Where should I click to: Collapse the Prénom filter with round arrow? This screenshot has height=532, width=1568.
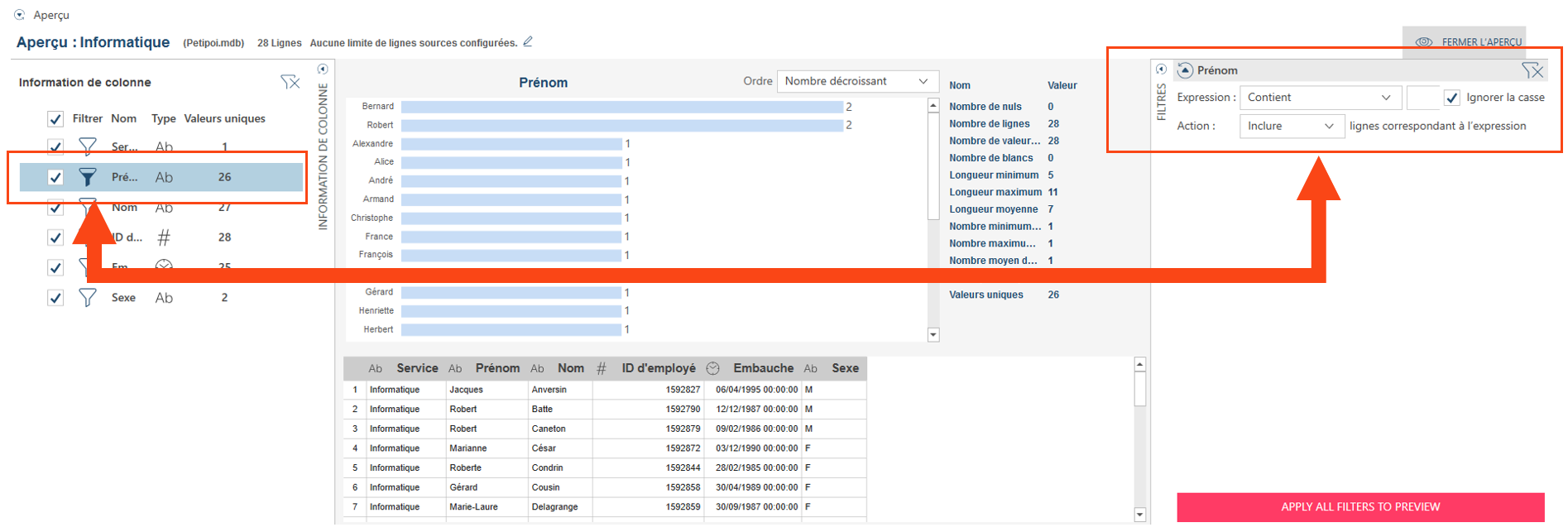[1185, 70]
